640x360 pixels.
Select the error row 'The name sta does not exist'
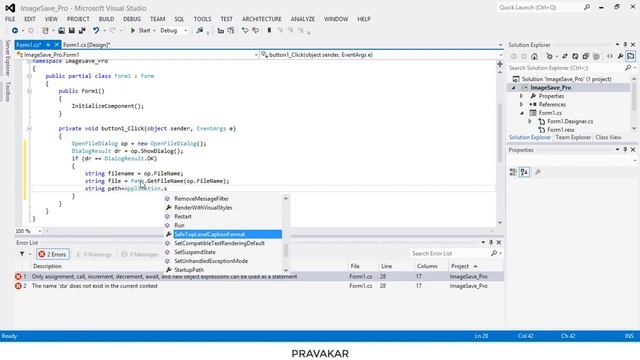(259, 286)
